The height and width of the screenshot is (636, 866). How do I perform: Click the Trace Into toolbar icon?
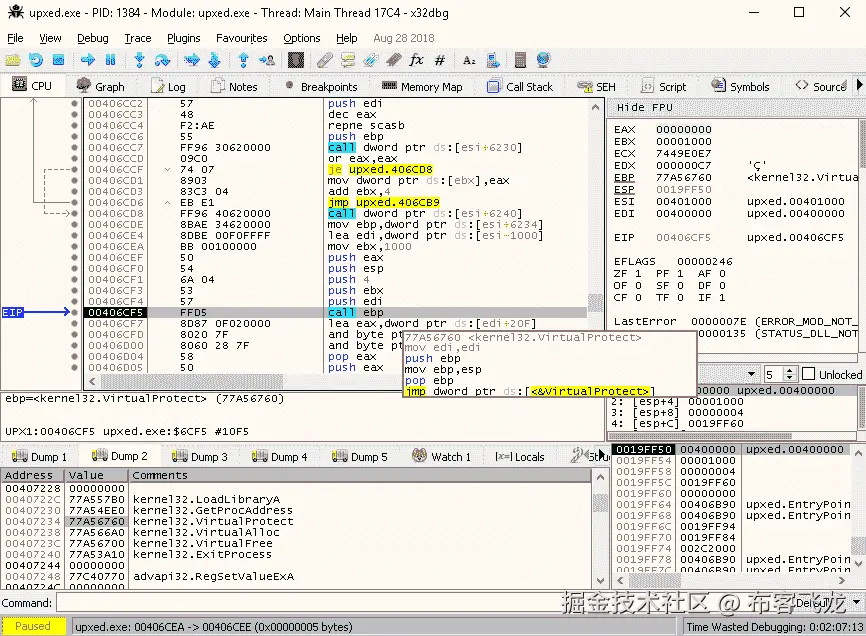pos(192,60)
